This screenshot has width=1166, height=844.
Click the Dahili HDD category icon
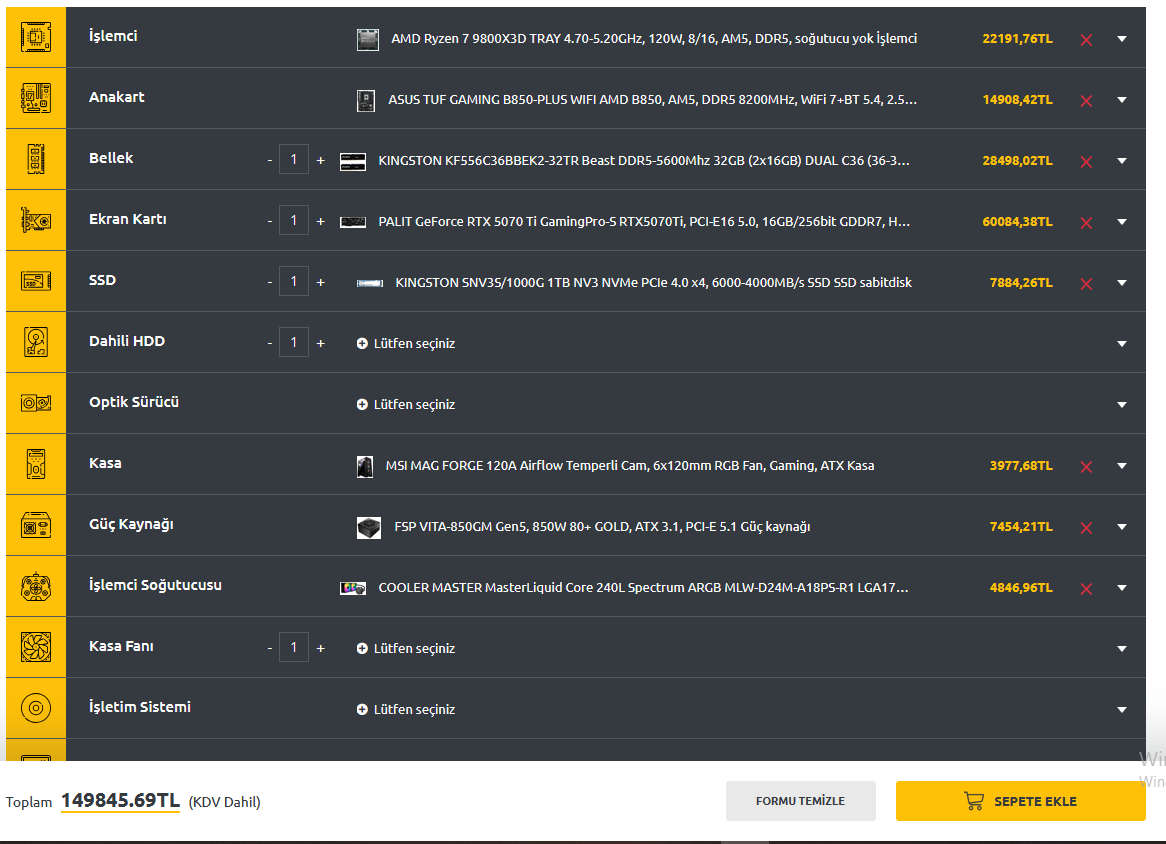tap(36, 342)
